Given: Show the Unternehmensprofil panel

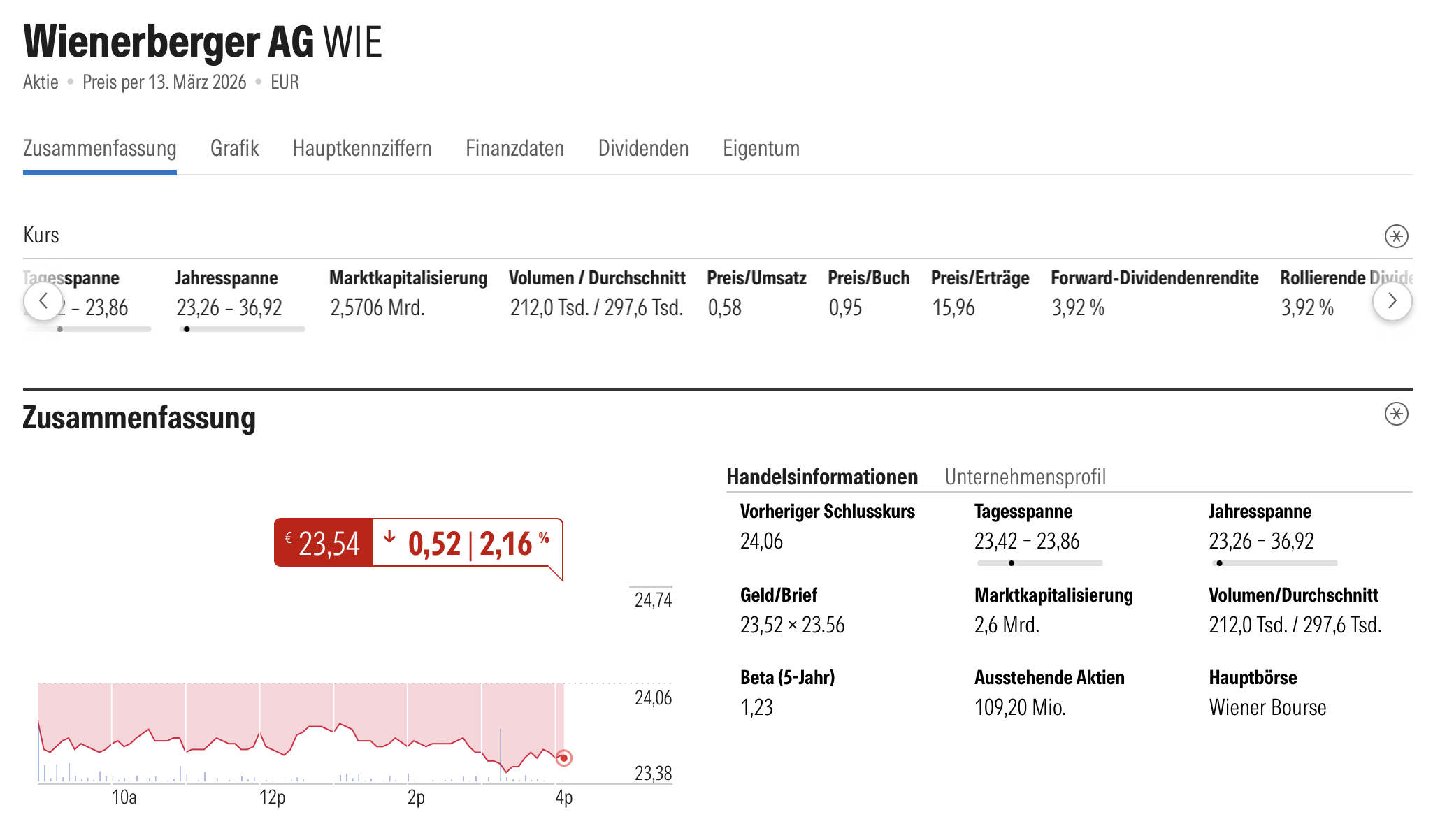Looking at the screenshot, I should coord(1025,477).
